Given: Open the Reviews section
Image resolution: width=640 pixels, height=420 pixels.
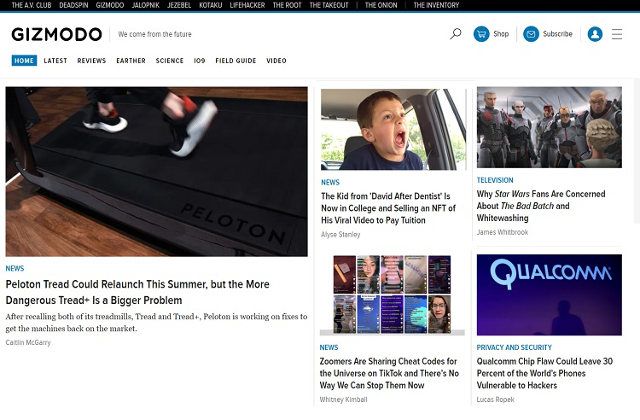Looking at the screenshot, I should 91,60.
